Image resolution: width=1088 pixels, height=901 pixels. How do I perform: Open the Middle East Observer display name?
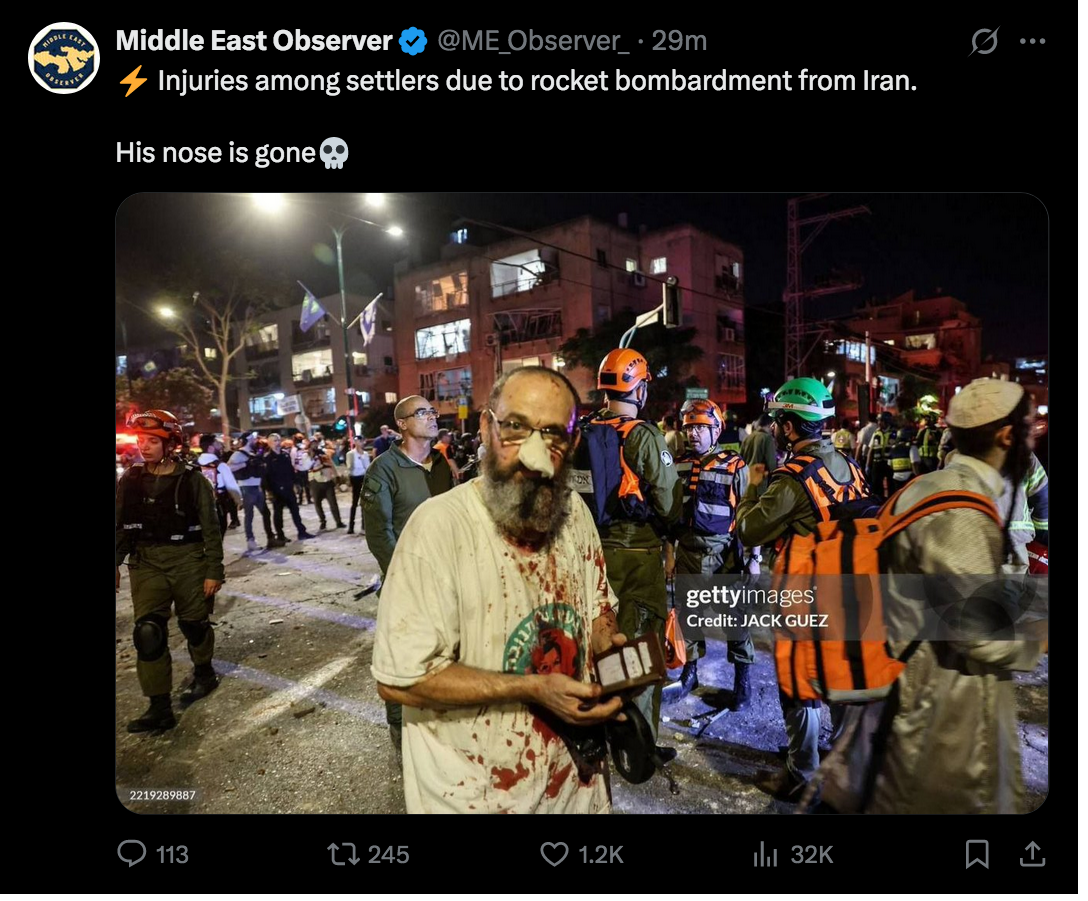point(254,41)
